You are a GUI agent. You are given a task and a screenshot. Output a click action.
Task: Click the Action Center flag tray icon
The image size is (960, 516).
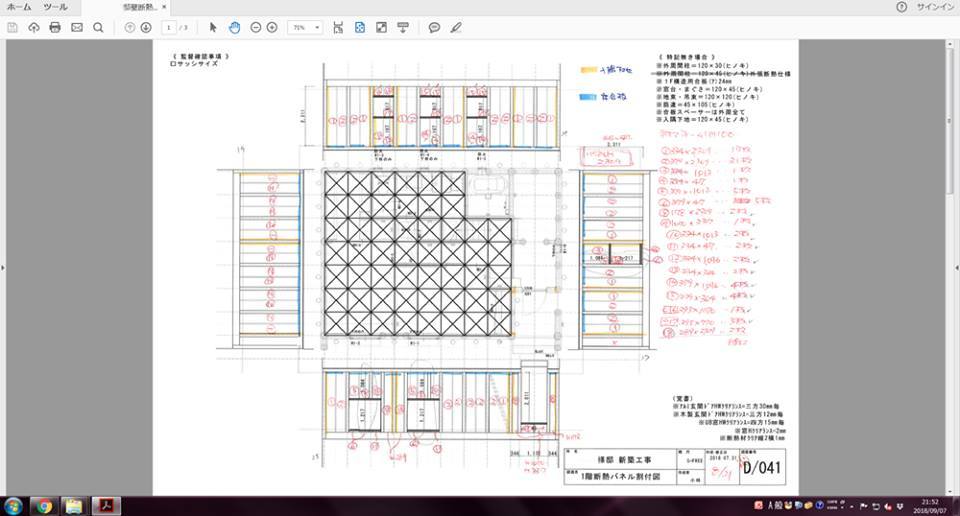864,506
